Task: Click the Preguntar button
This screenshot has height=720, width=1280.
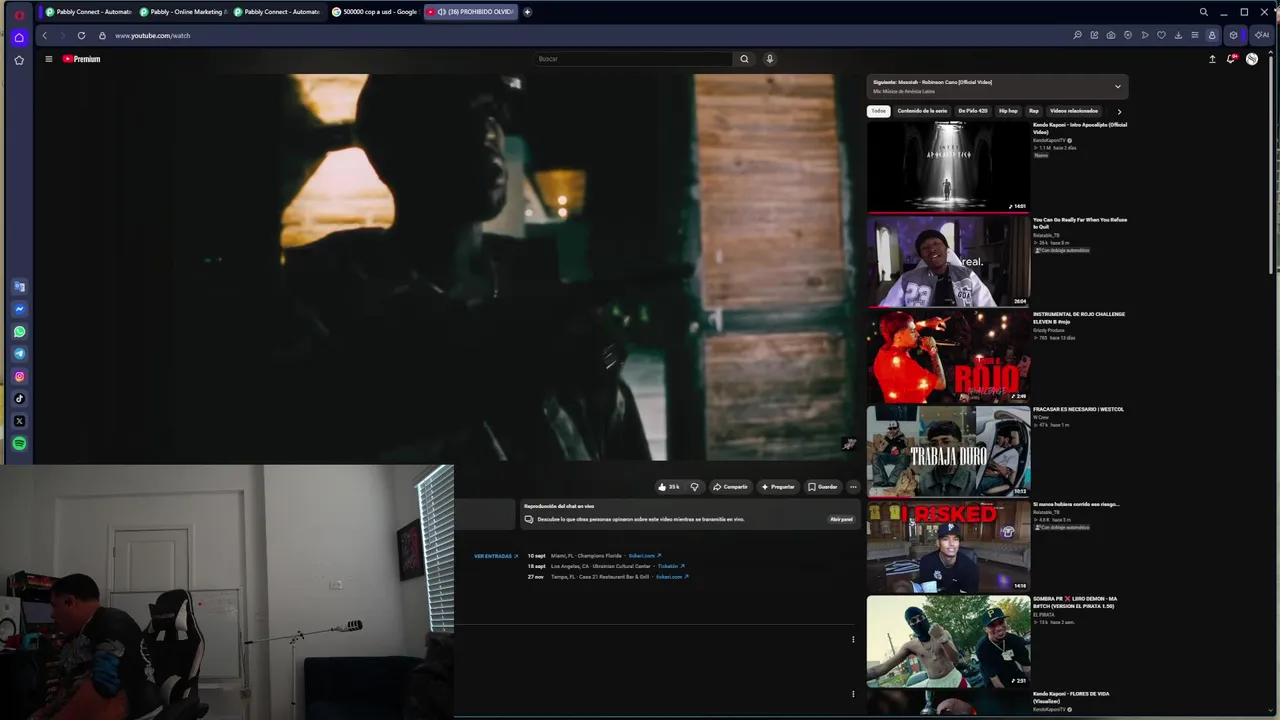Action: 778,487
